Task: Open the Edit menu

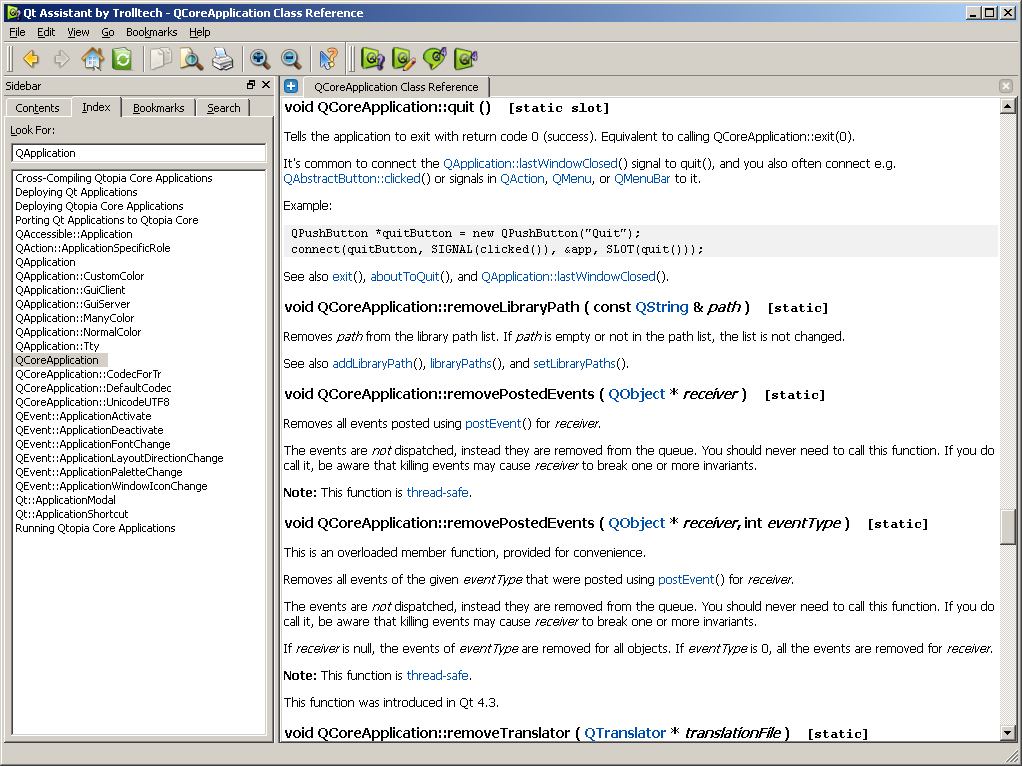Action: click(46, 32)
